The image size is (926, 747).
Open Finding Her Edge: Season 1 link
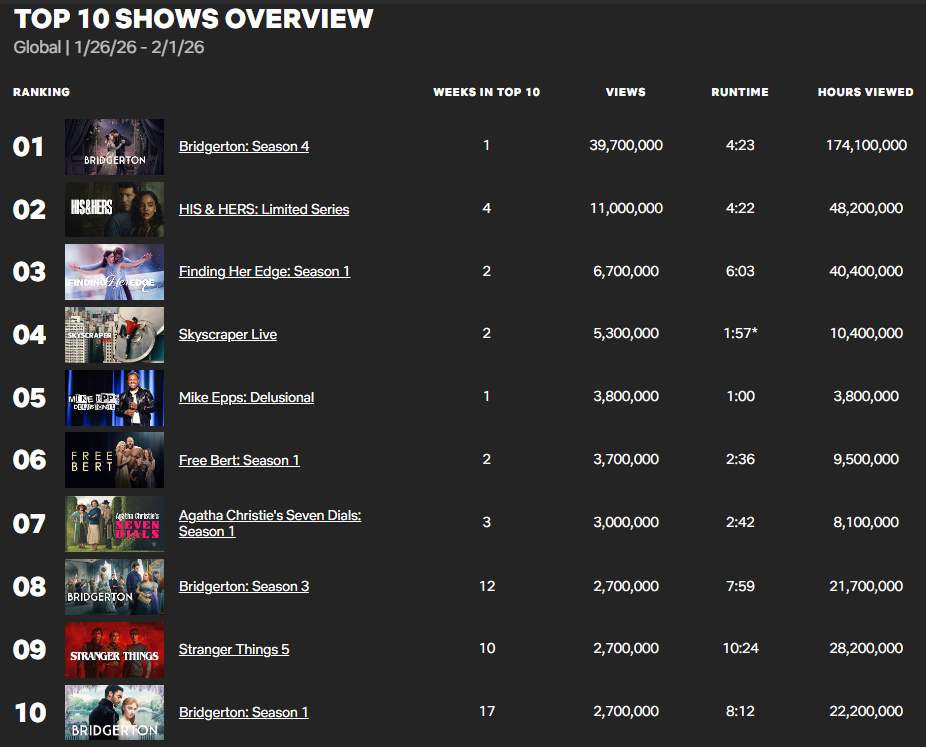pyautogui.click(x=265, y=272)
